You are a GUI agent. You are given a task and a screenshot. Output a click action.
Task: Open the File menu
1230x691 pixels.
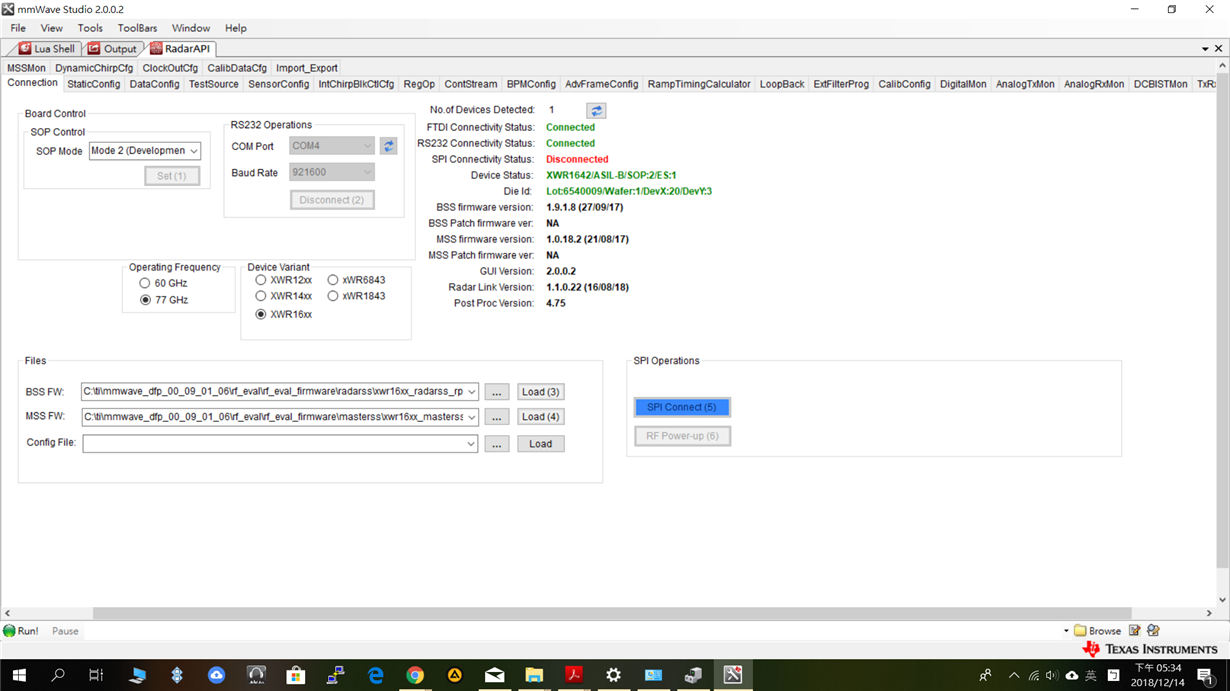click(x=18, y=28)
